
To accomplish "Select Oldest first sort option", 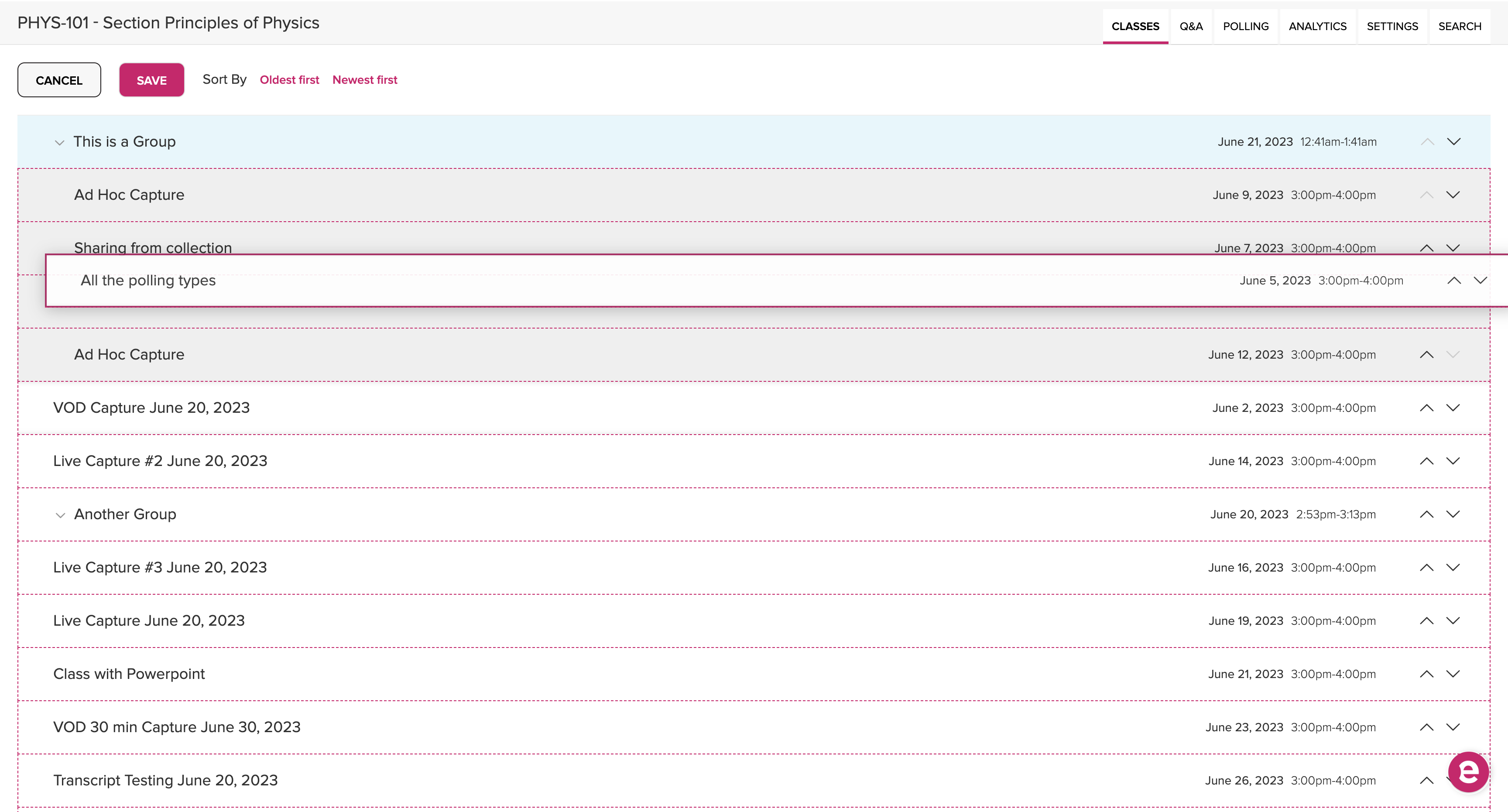I will 289,79.
